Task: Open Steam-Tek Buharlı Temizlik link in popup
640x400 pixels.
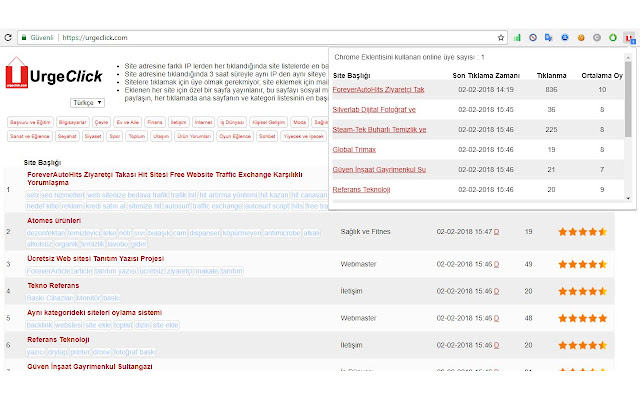Action: pos(379,130)
